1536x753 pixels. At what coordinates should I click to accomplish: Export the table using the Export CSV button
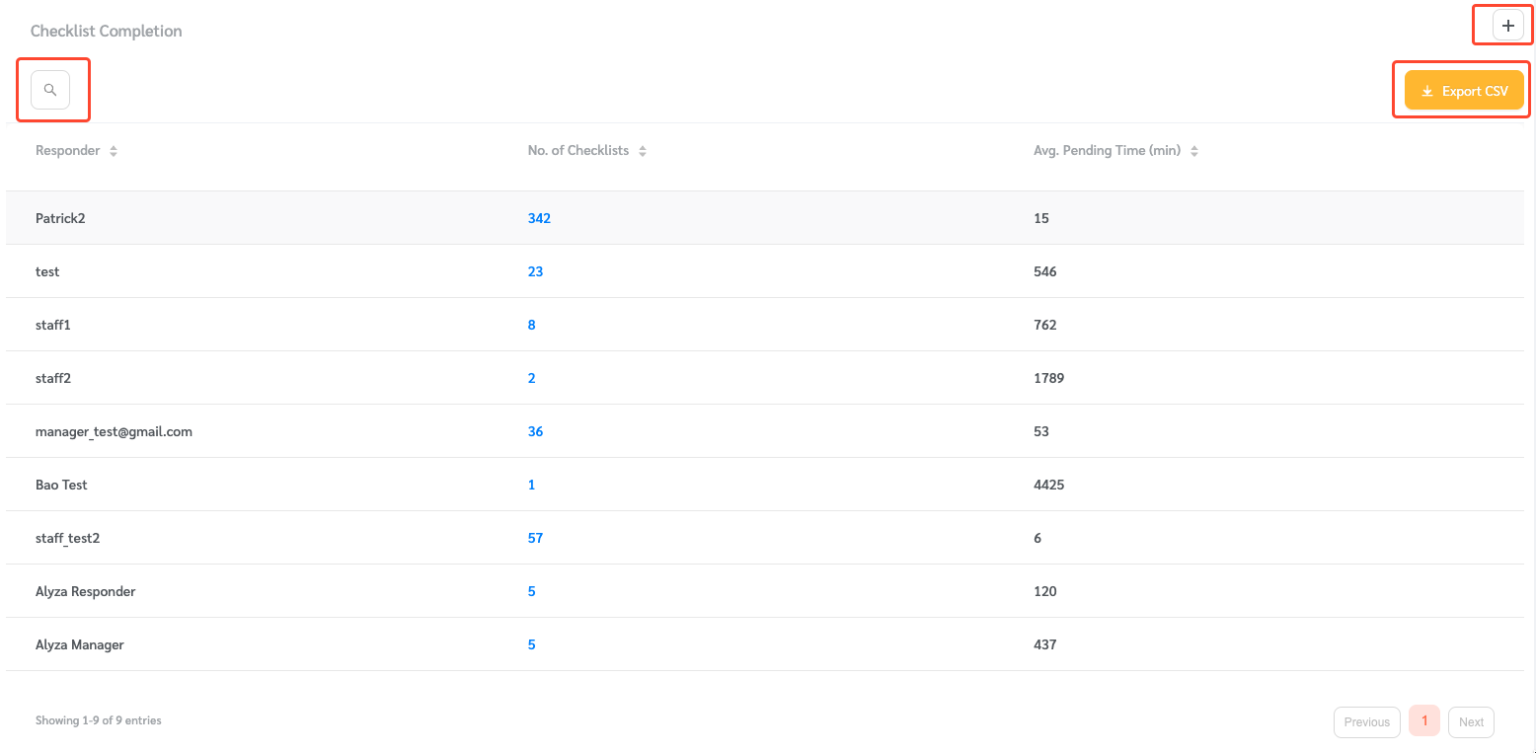pos(1463,89)
